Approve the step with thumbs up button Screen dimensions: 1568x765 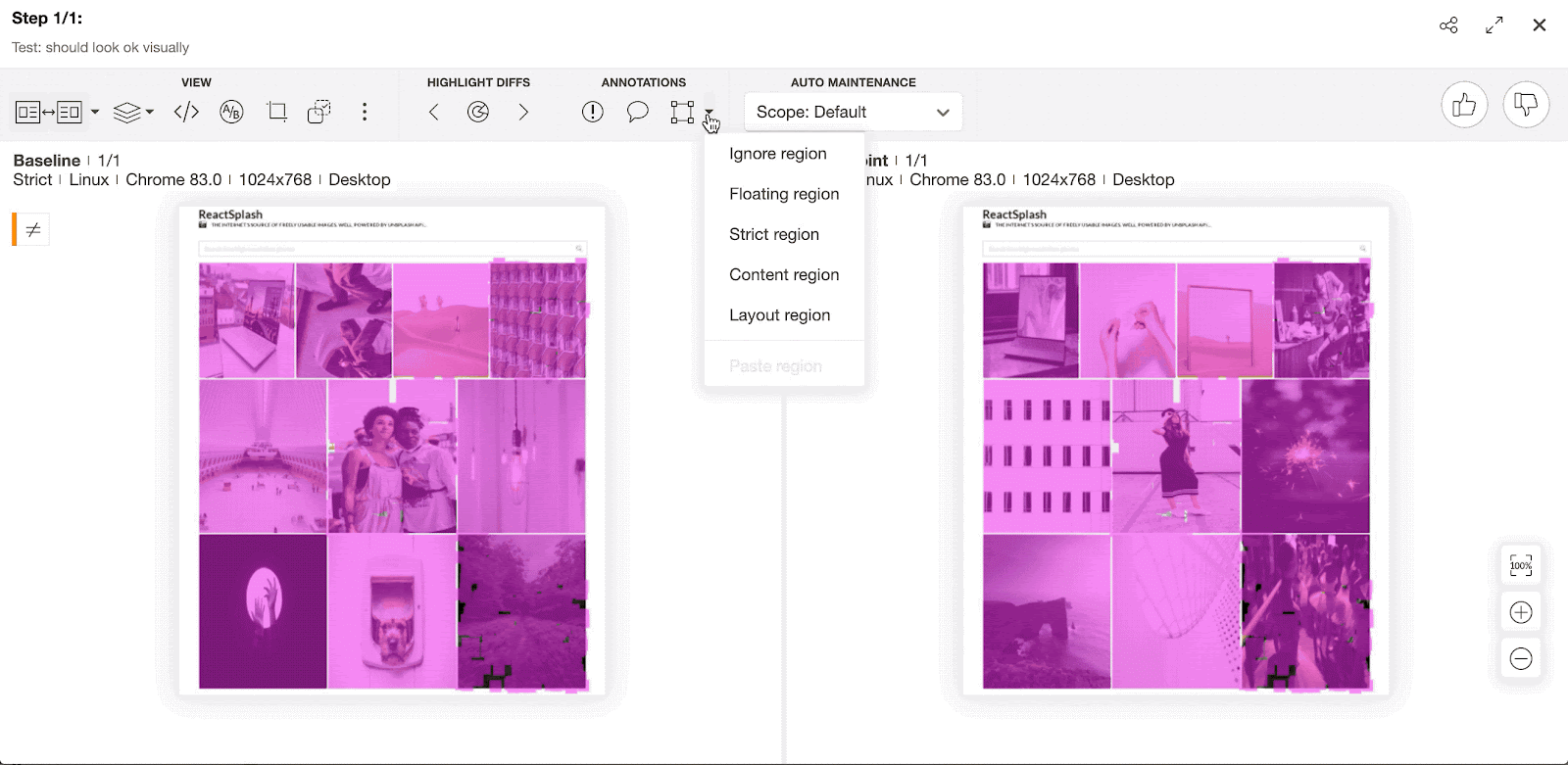pos(1464,105)
